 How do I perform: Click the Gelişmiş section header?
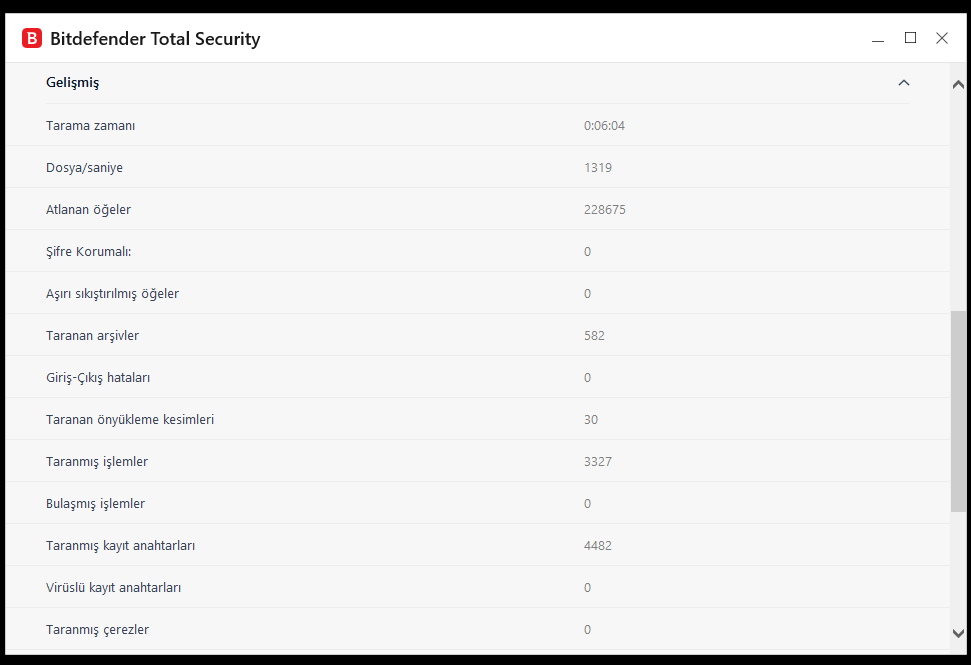pyautogui.click(x=73, y=83)
